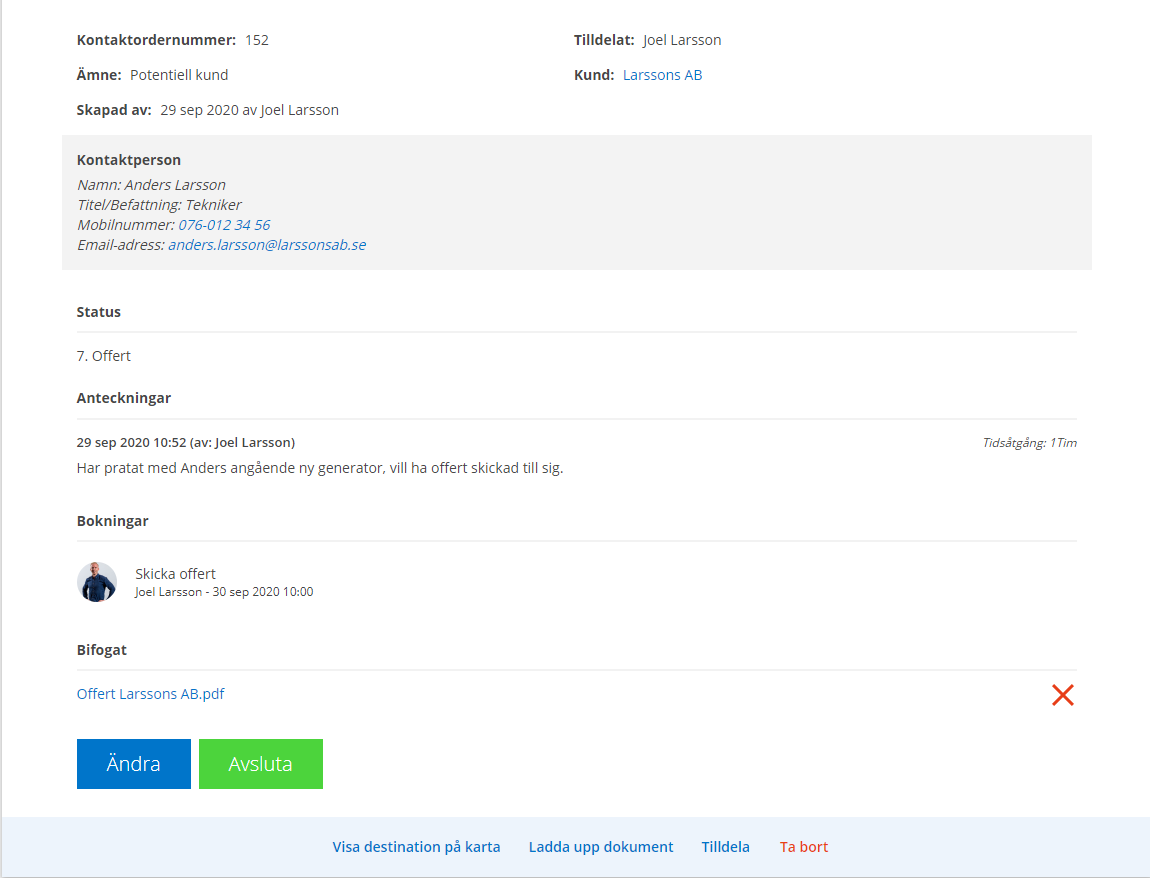Screen dimensions: 1150x878
Task: Click the note text about ny generator
Action: tap(320, 468)
